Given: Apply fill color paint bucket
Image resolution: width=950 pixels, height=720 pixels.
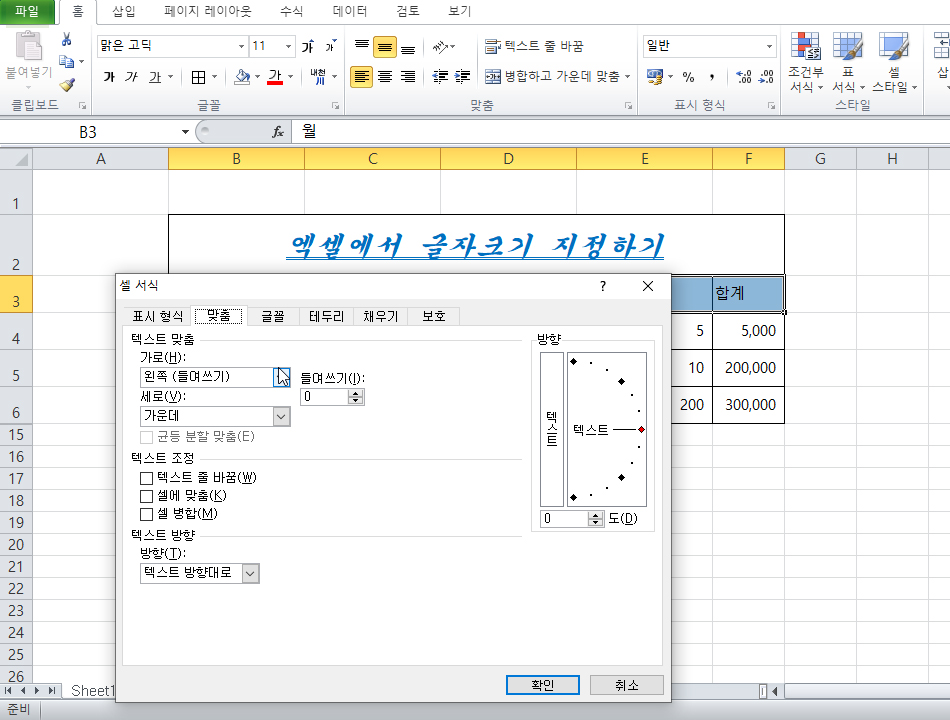Looking at the screenshot, I should 242,77.
